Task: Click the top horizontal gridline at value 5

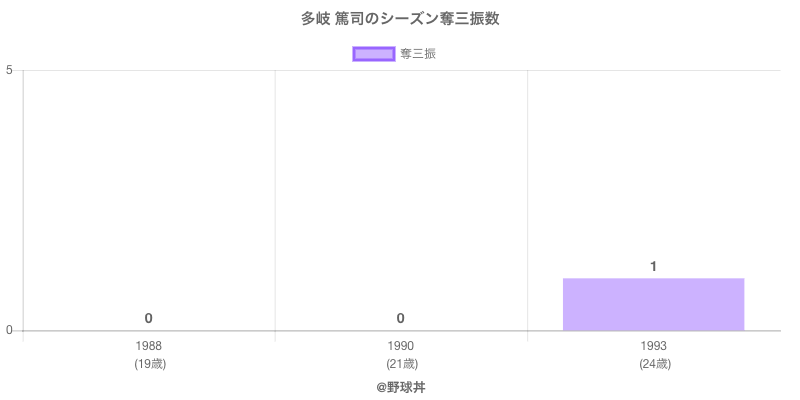Action: pyautogui.click(x=400, y=70)
